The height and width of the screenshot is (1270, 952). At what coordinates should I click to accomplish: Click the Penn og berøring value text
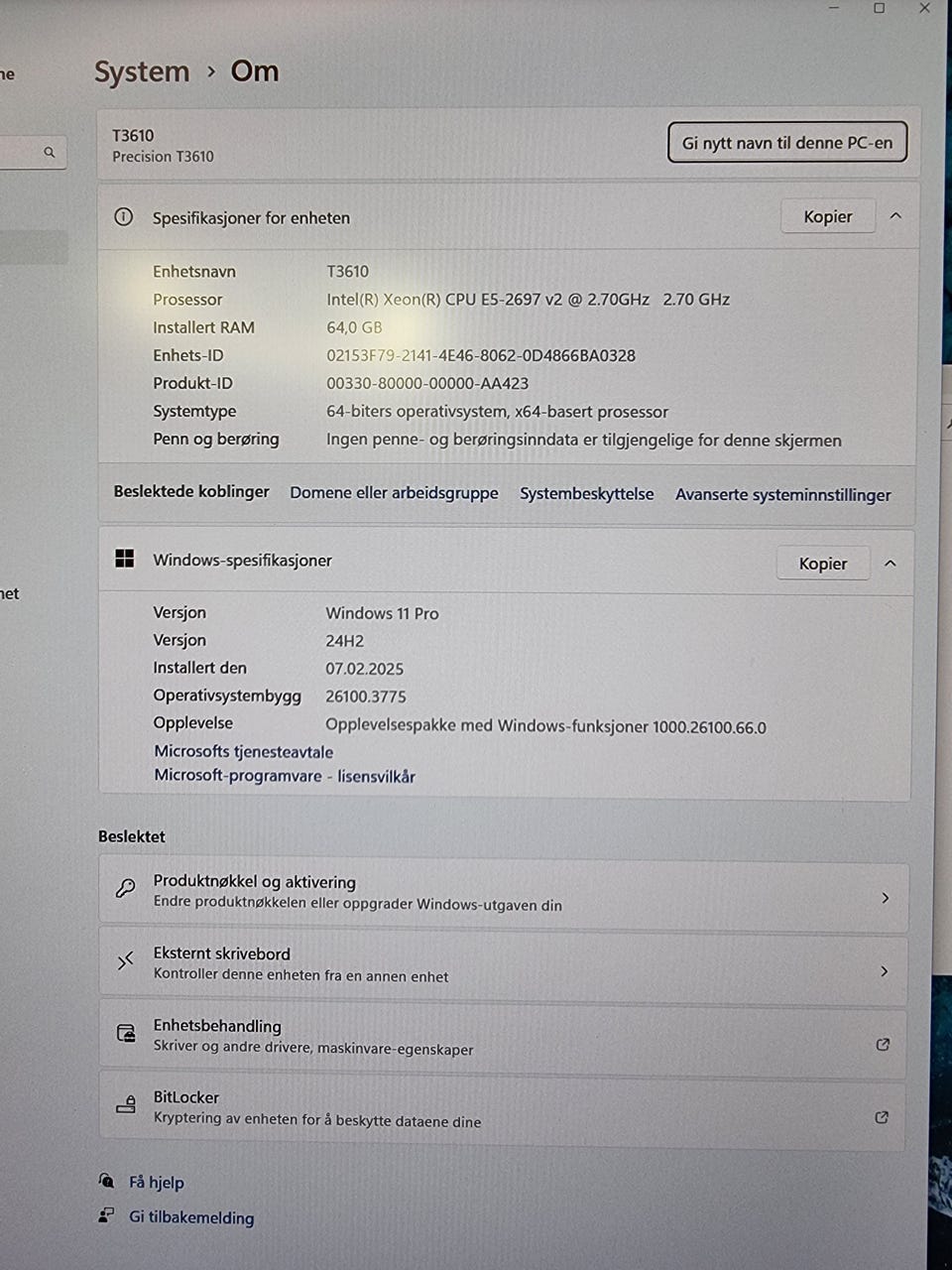pos(584,440)
